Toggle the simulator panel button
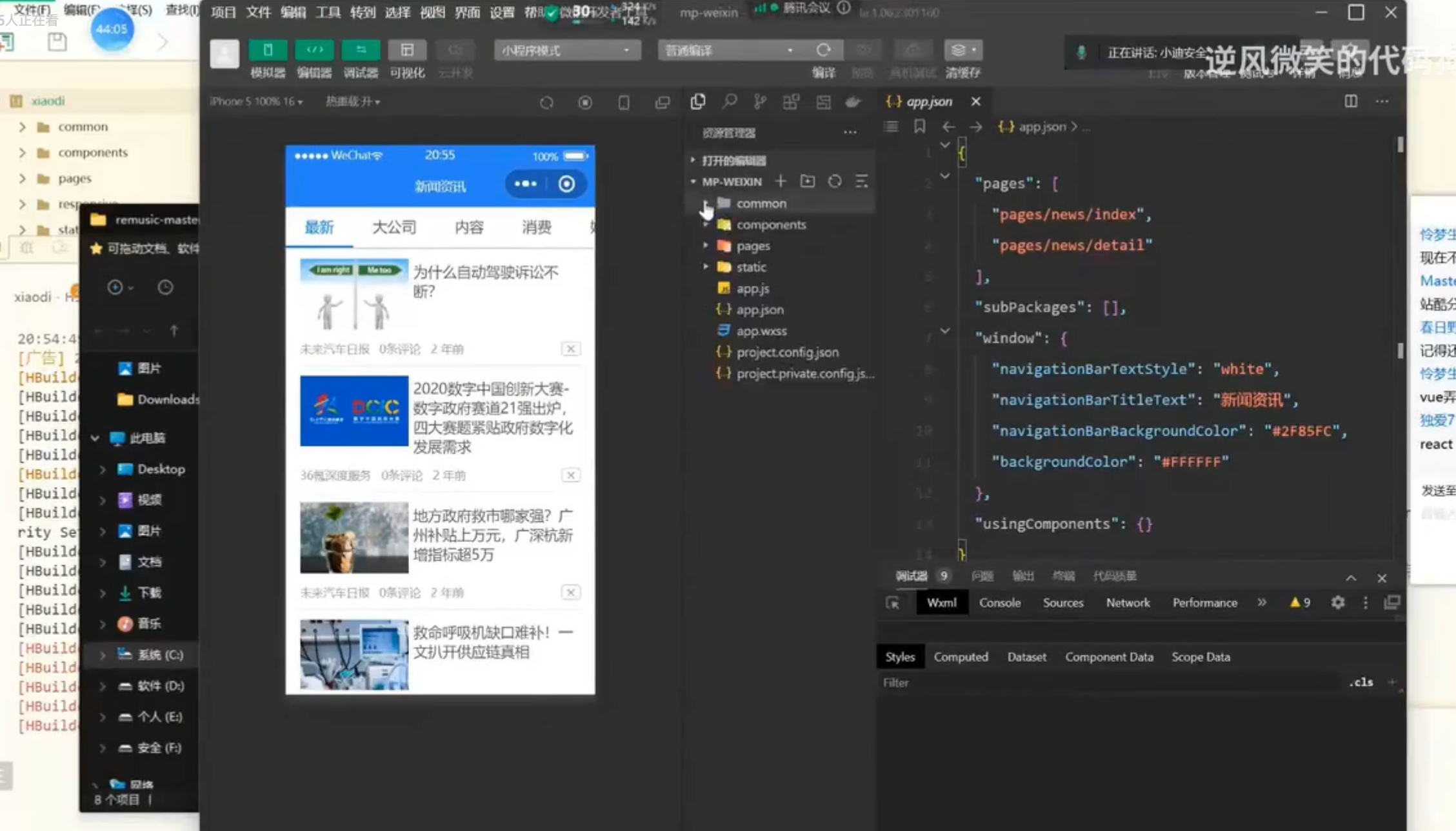Viewport: 1456px width, 831px height. coord(268,50)
